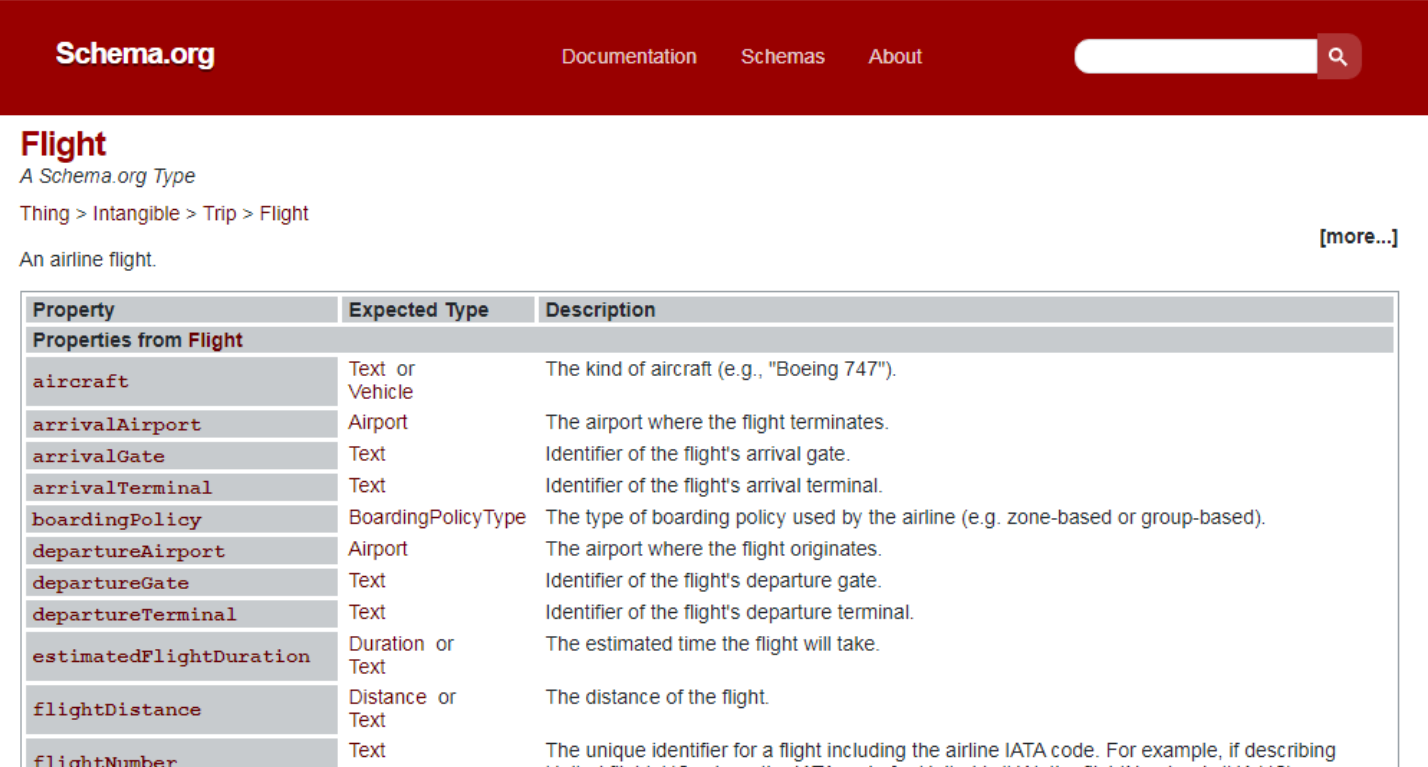The height and width of the screenshot is (767, 1428).
Task: Click the Flight page heading
Action: (x=63, y=144)
